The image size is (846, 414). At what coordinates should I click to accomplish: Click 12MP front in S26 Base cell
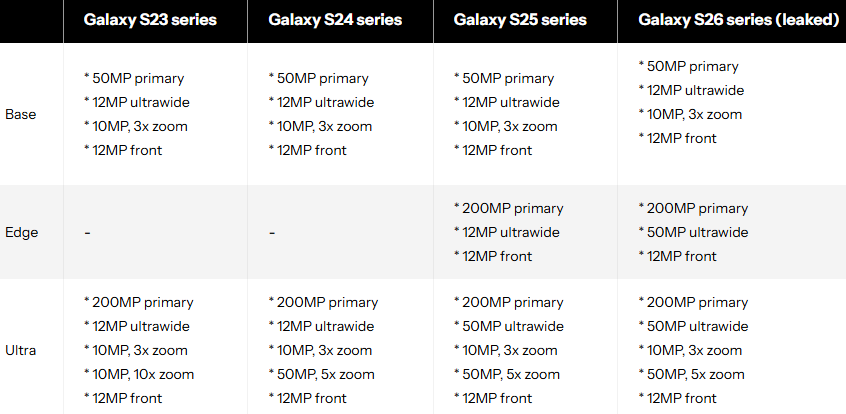click(685, 138)
